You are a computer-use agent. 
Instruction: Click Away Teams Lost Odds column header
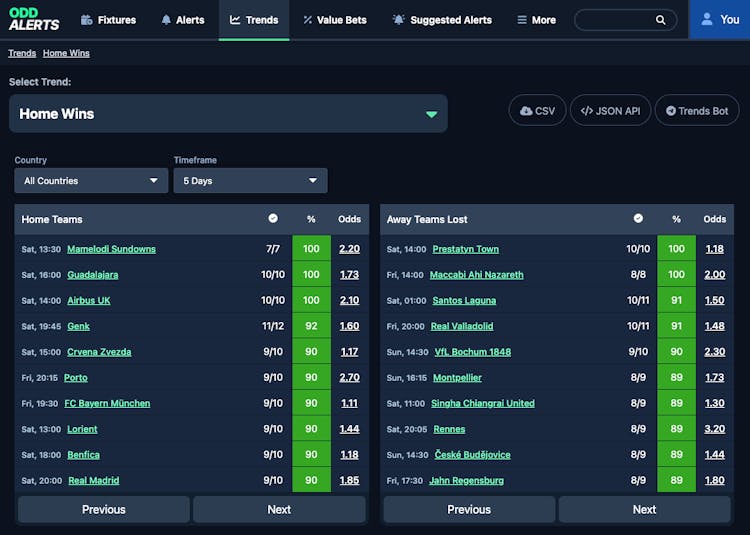[x=715, y=219]
